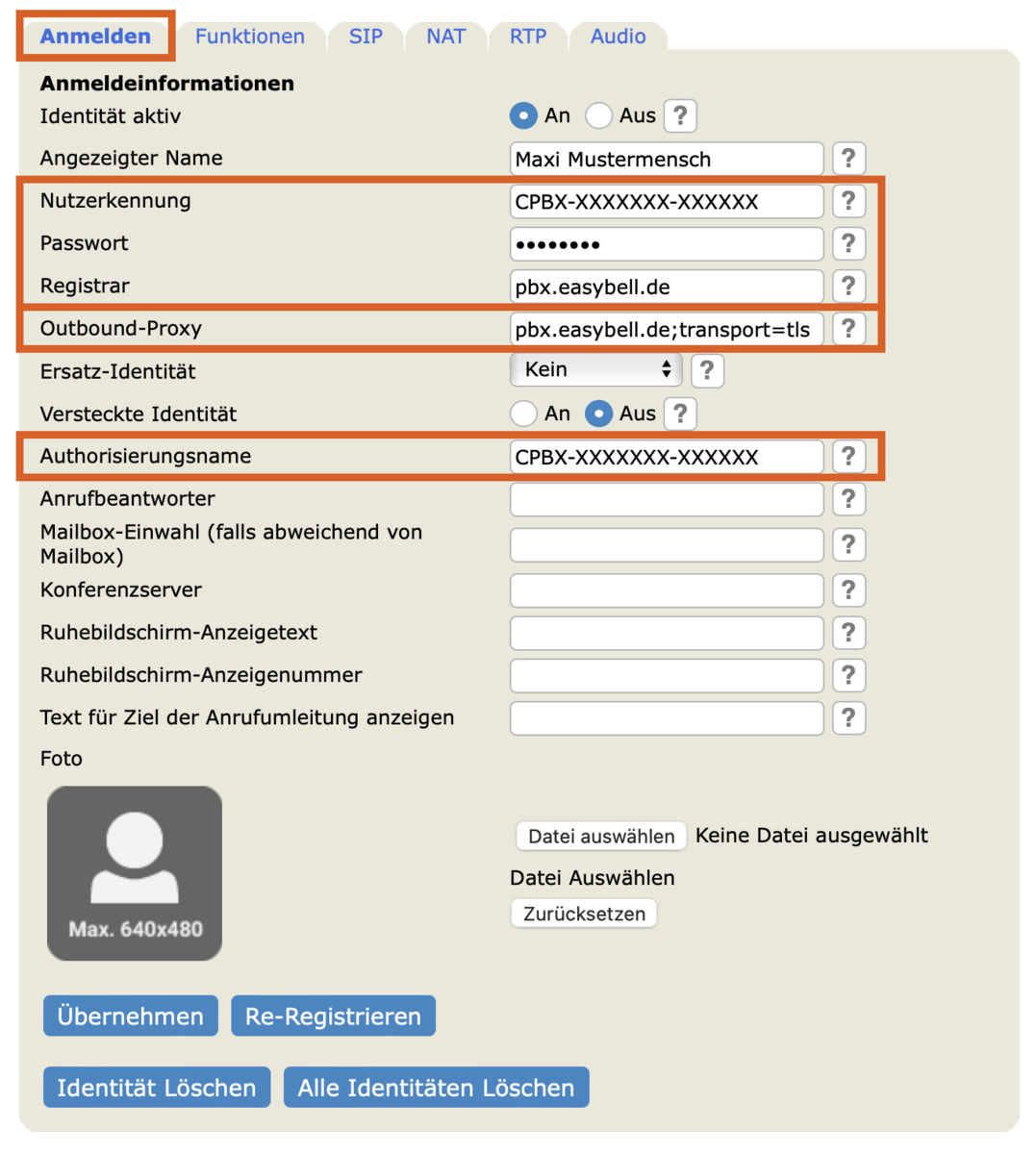Select An for Identität aktiv
The width and height of the screenshot is (1036, 1154).
point(523,116)
